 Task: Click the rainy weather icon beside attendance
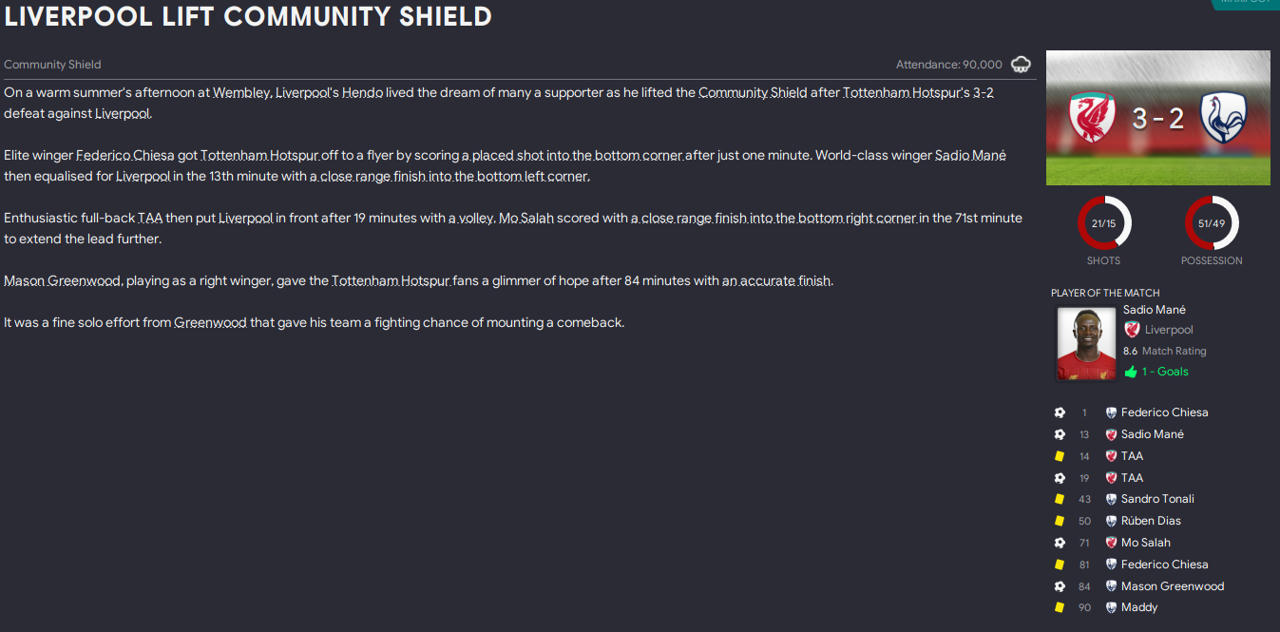(1021, 65)
